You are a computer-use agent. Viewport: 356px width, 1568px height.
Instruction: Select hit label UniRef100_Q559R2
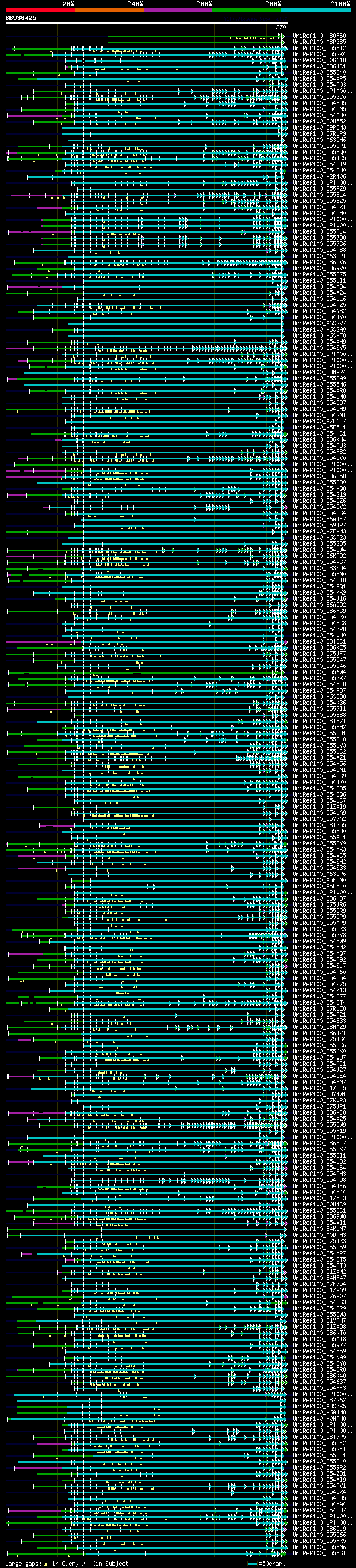[x=319, y=1467]
